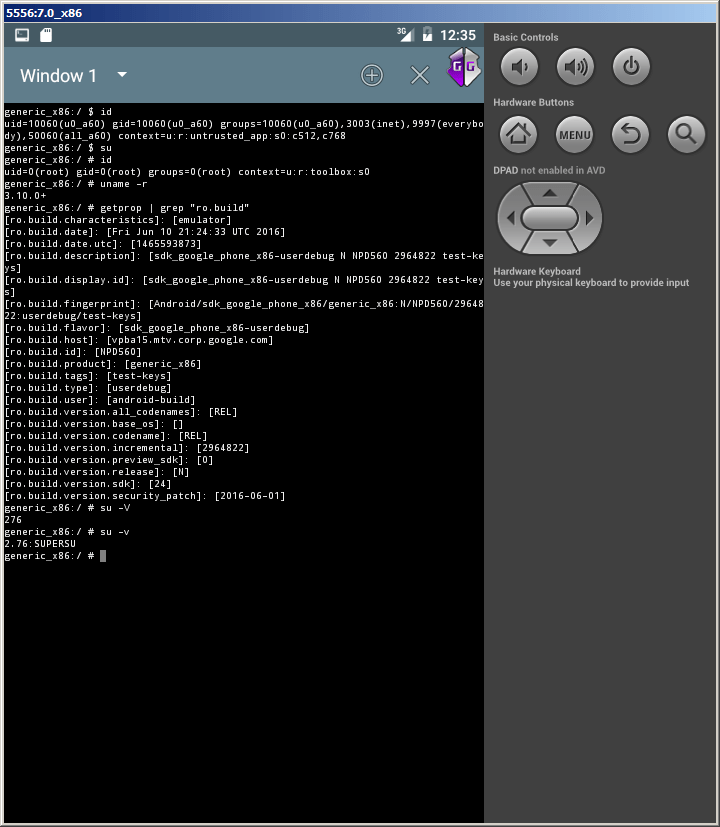Click the DPAD right arrow

590,218
